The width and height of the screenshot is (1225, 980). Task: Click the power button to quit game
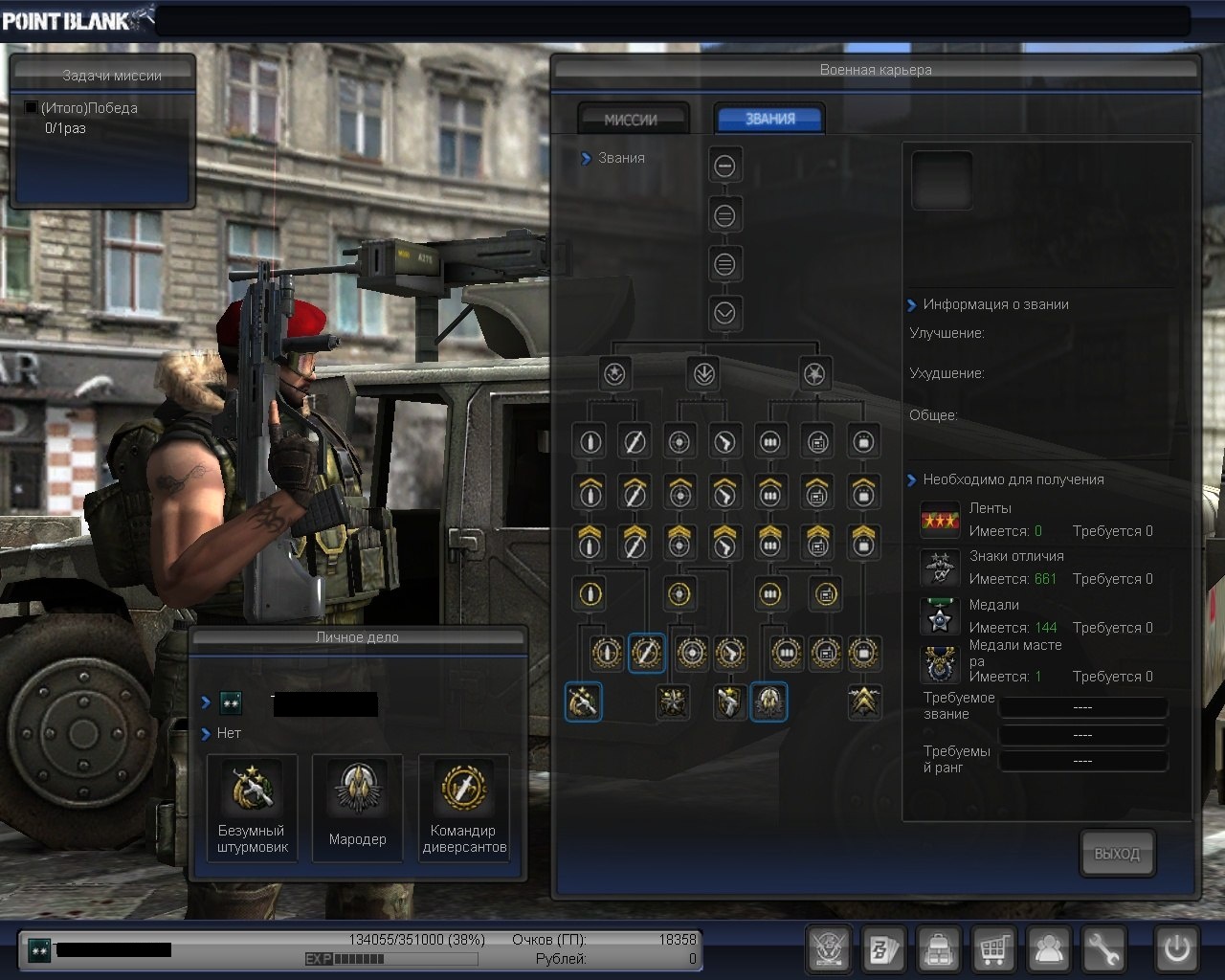click(x=1176, y=949)
